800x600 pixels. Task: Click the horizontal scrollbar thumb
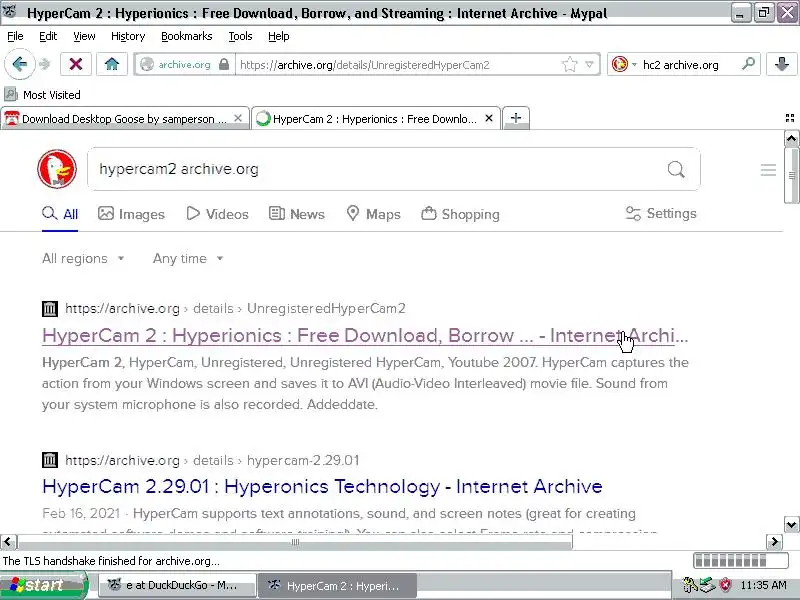[x=295, y=541]
